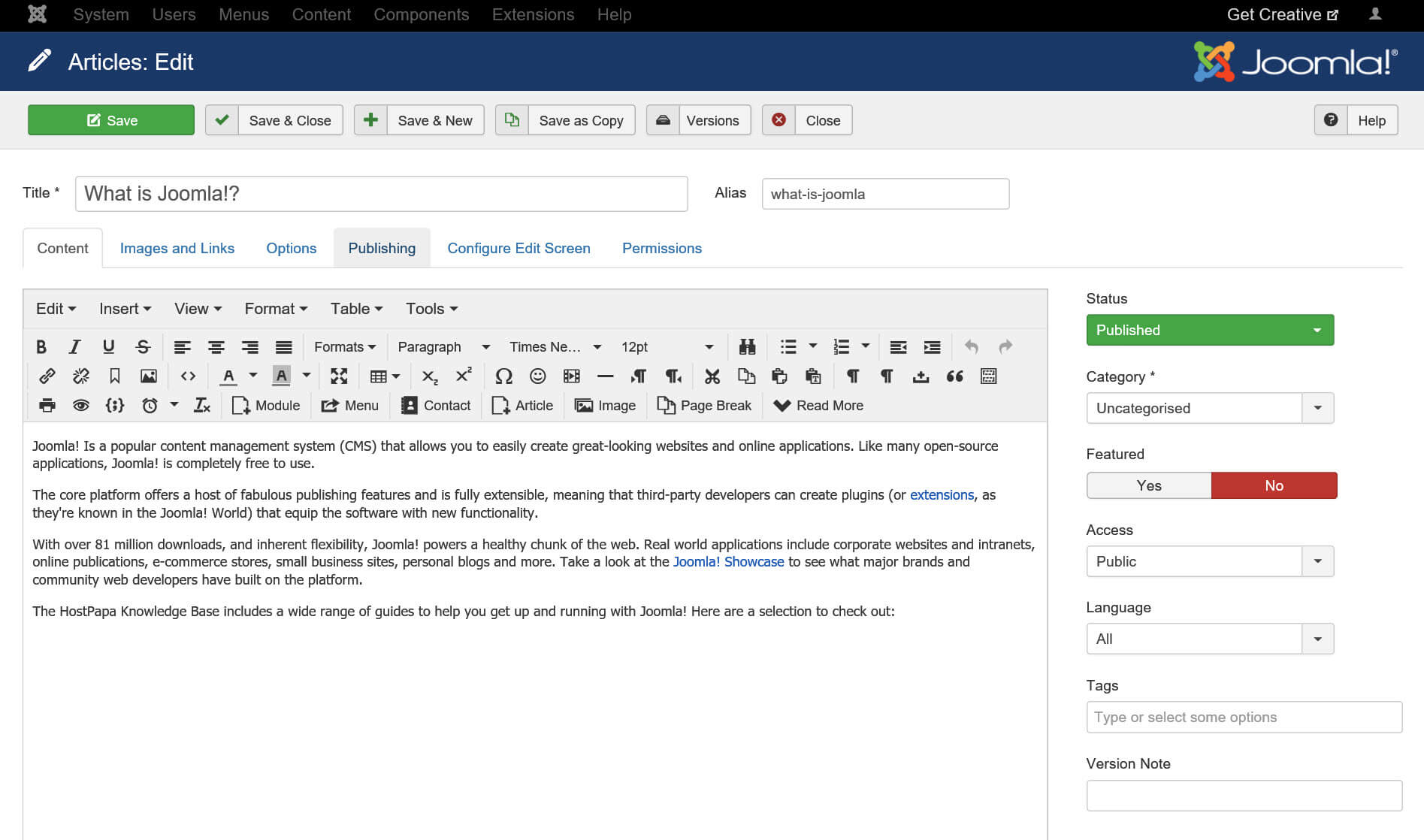Image resolution: width=1424 pixels, height=840 pixels.
Task: Open the Formats dropdown
Action: pos(345,346)
